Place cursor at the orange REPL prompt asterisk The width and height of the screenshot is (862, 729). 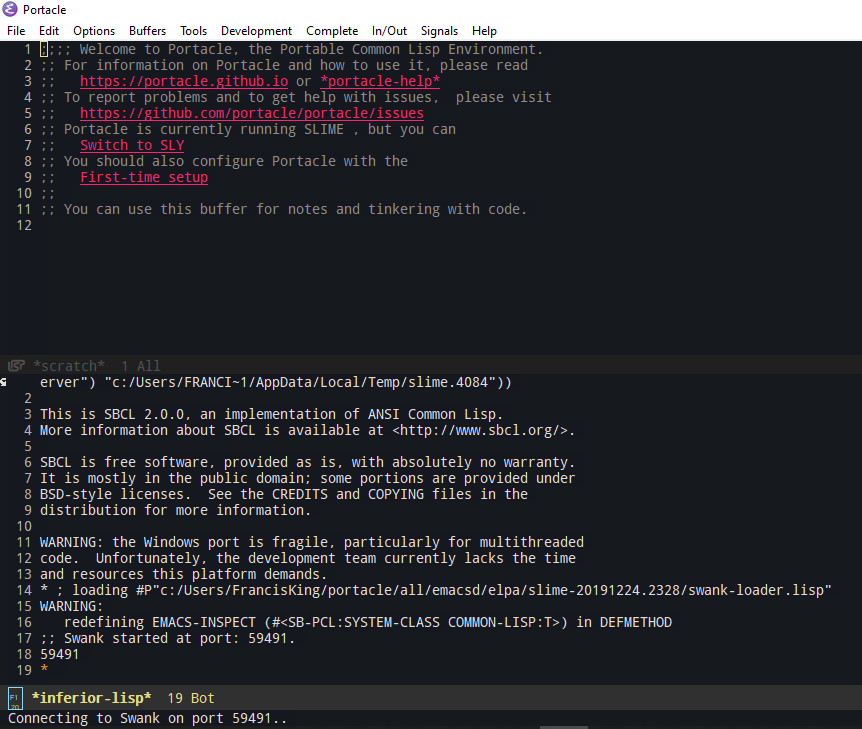[x=44, y=669]
